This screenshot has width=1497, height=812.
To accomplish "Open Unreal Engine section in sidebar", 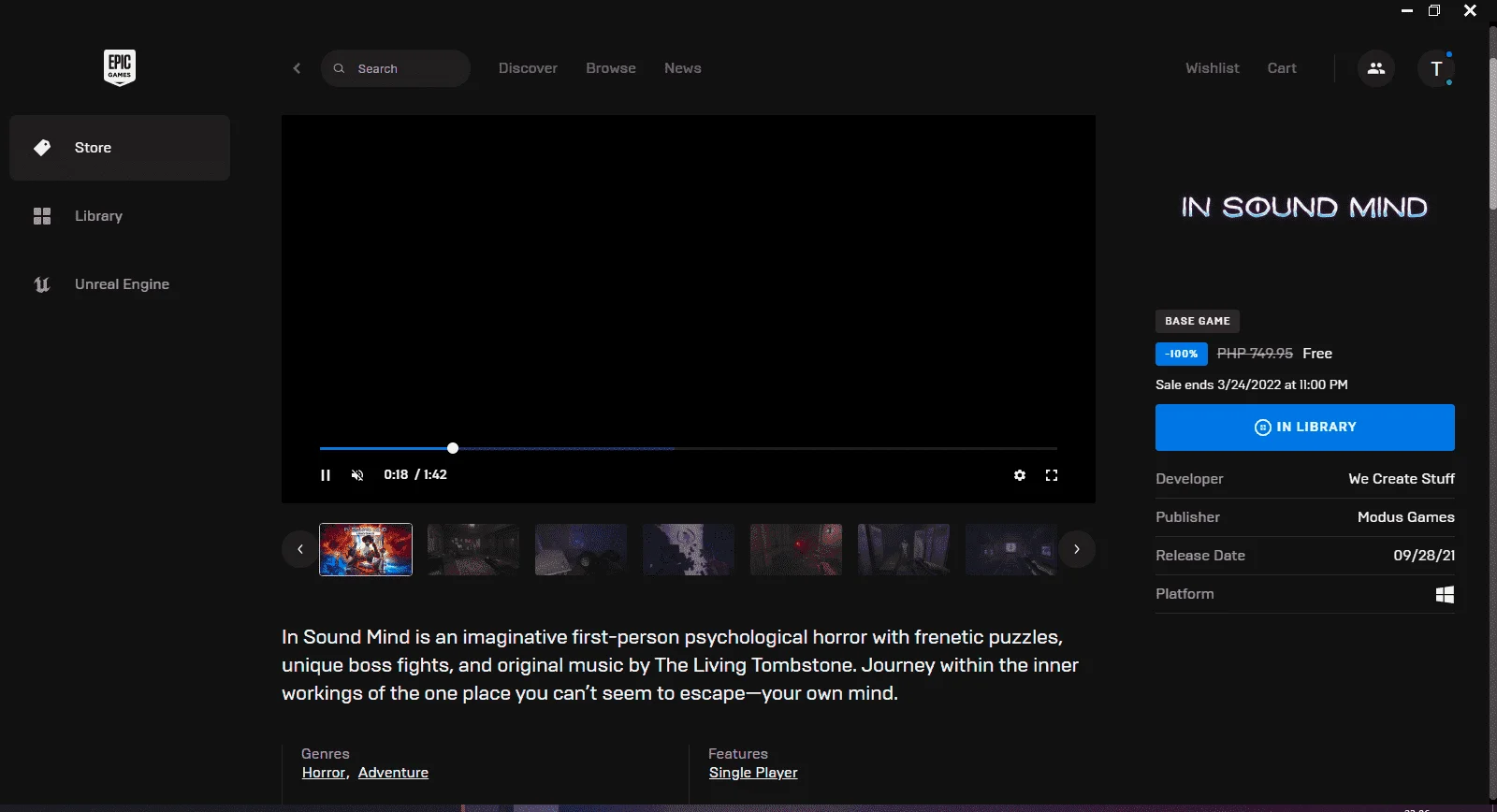I will (x=120, y=284).
